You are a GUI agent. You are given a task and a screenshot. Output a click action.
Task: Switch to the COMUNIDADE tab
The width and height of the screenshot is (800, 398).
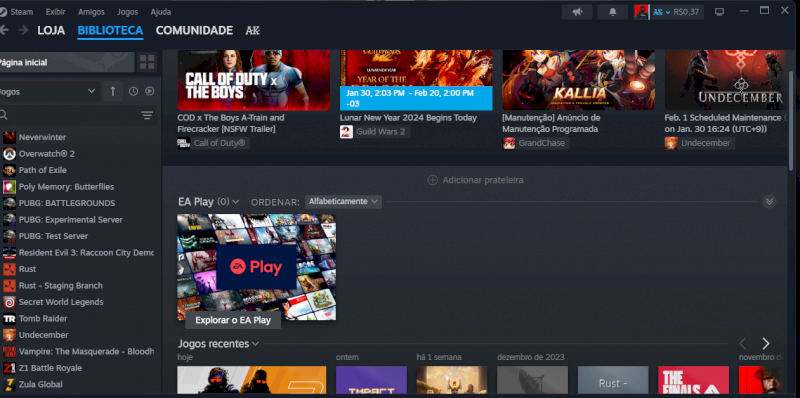tap(194, 31)
